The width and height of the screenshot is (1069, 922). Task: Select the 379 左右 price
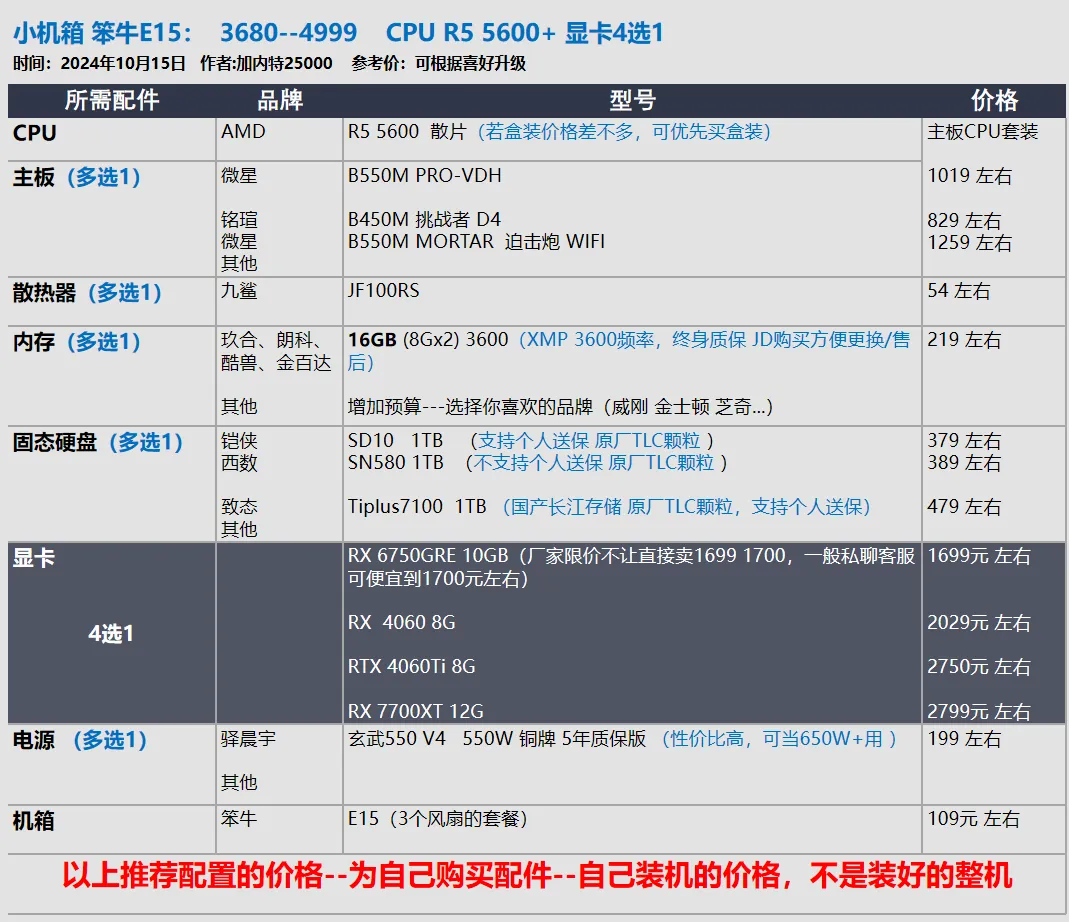click(964, 441)
